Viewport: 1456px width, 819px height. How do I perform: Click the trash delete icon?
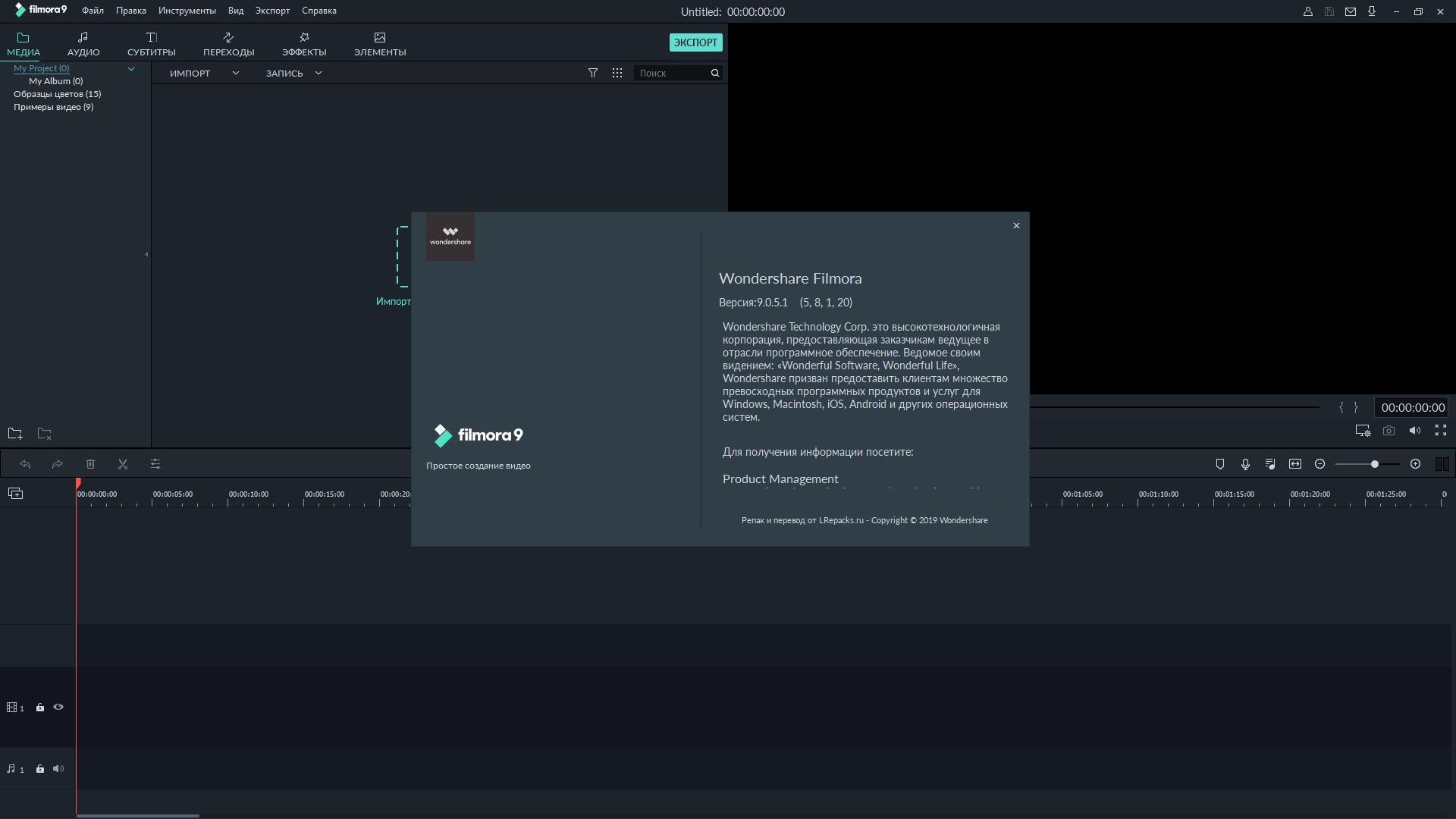[90, 464]
